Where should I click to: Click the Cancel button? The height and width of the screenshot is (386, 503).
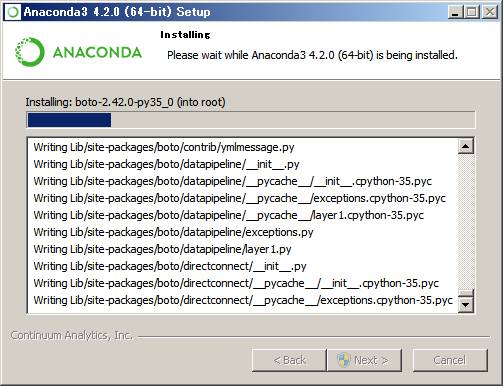coord(450,360)
